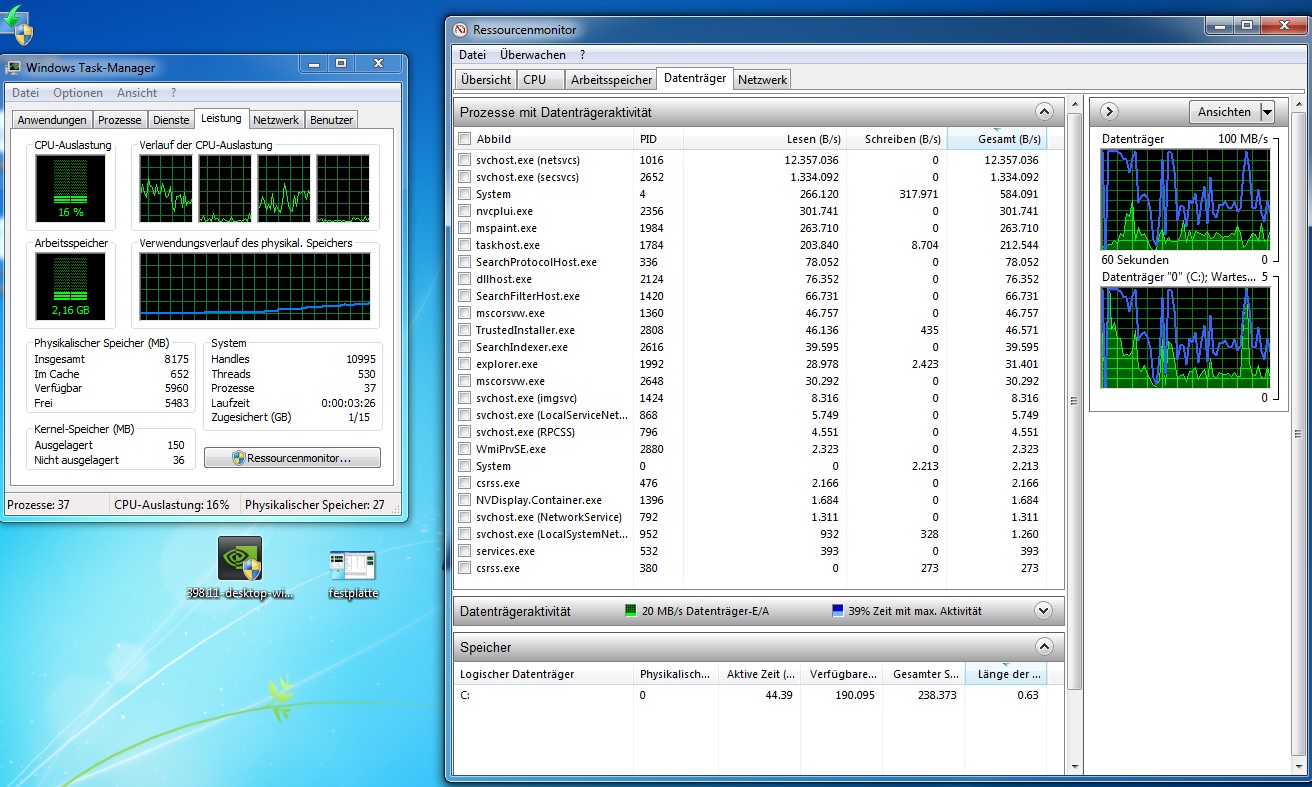Viewport: 1312px width, 787px height.
Task: Check the SearchIndexer.exe box
Action: (x=464, y=347)
